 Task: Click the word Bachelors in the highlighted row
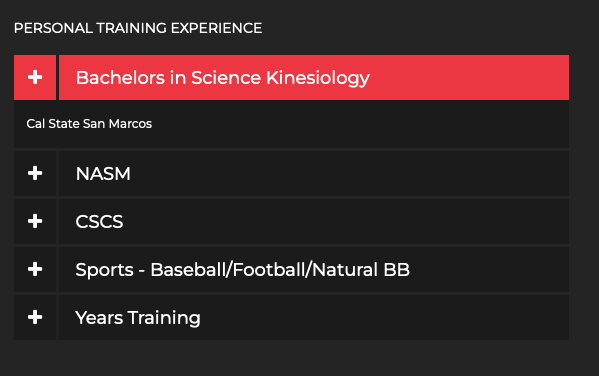click(120, 78)
